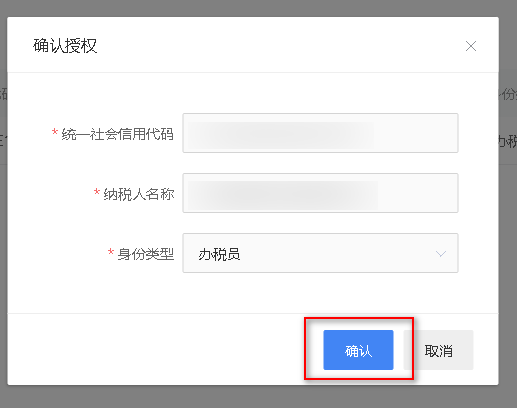Click the blue 确认 button
Image resolution: width=517 pixels, height=408 pixels.
click(x=358, y=350)
